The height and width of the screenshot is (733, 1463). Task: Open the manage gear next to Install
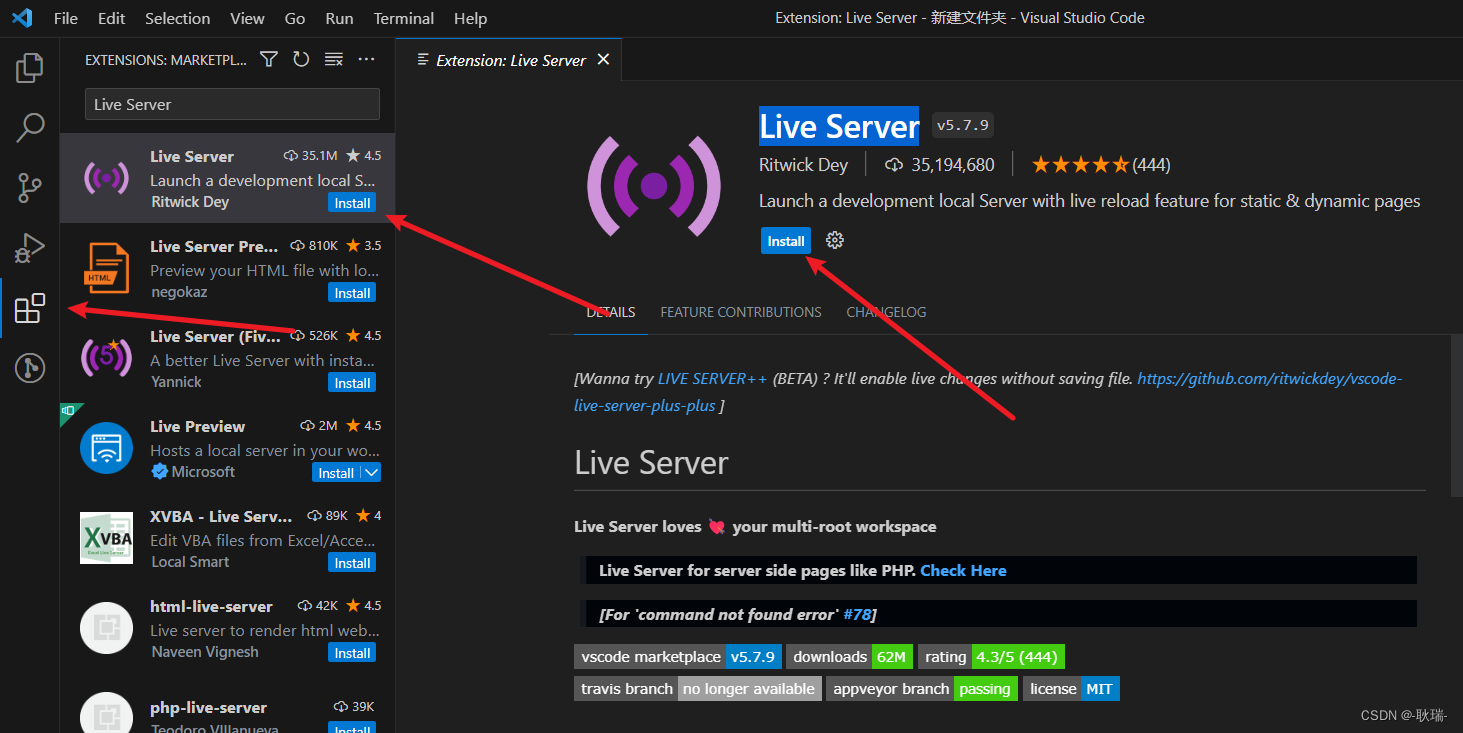pyautogui.click(x=835, y=240)
